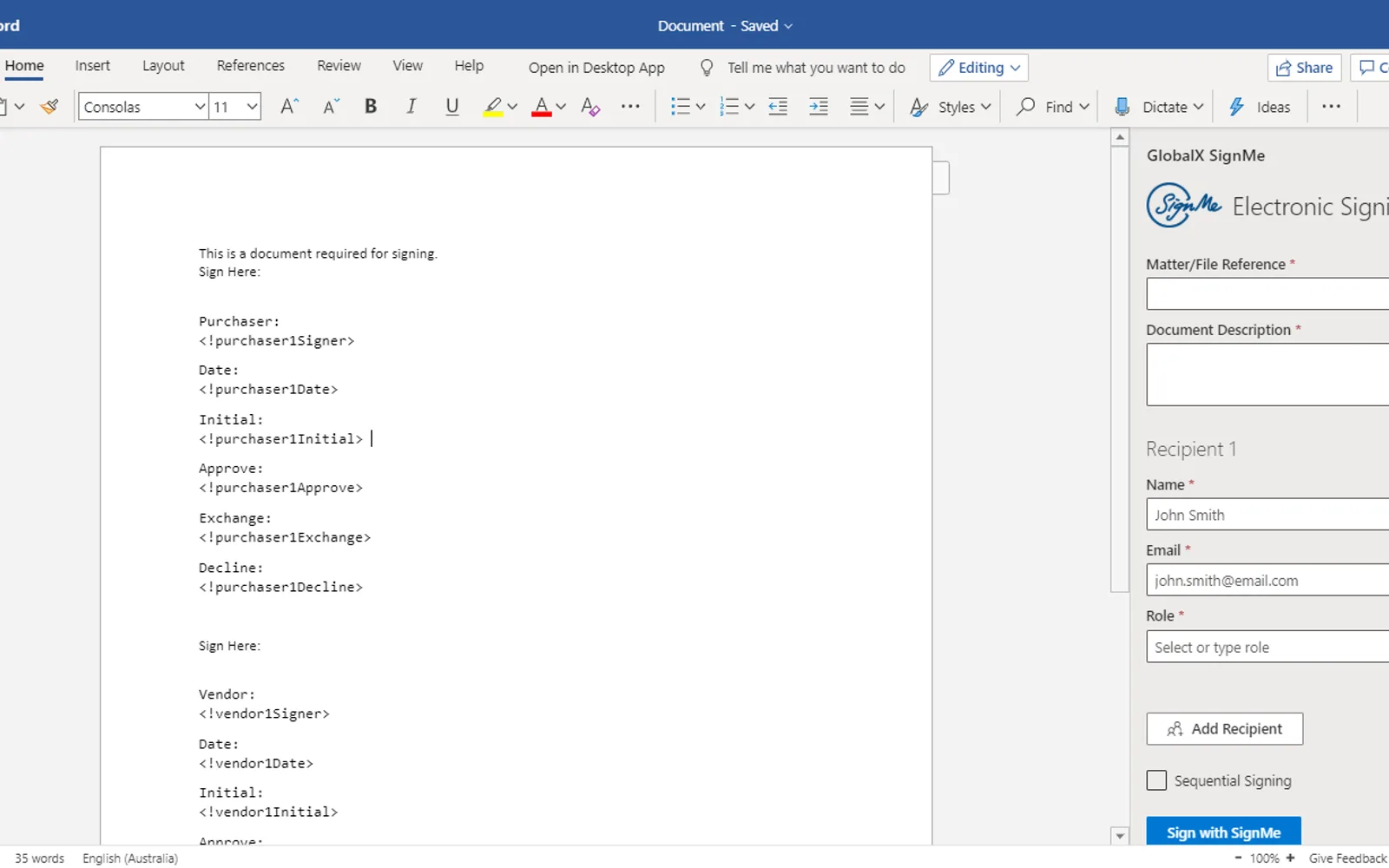1389x868 pixels.
Task: Click document scrollbar down arrow
Action: pos(1120,836)
